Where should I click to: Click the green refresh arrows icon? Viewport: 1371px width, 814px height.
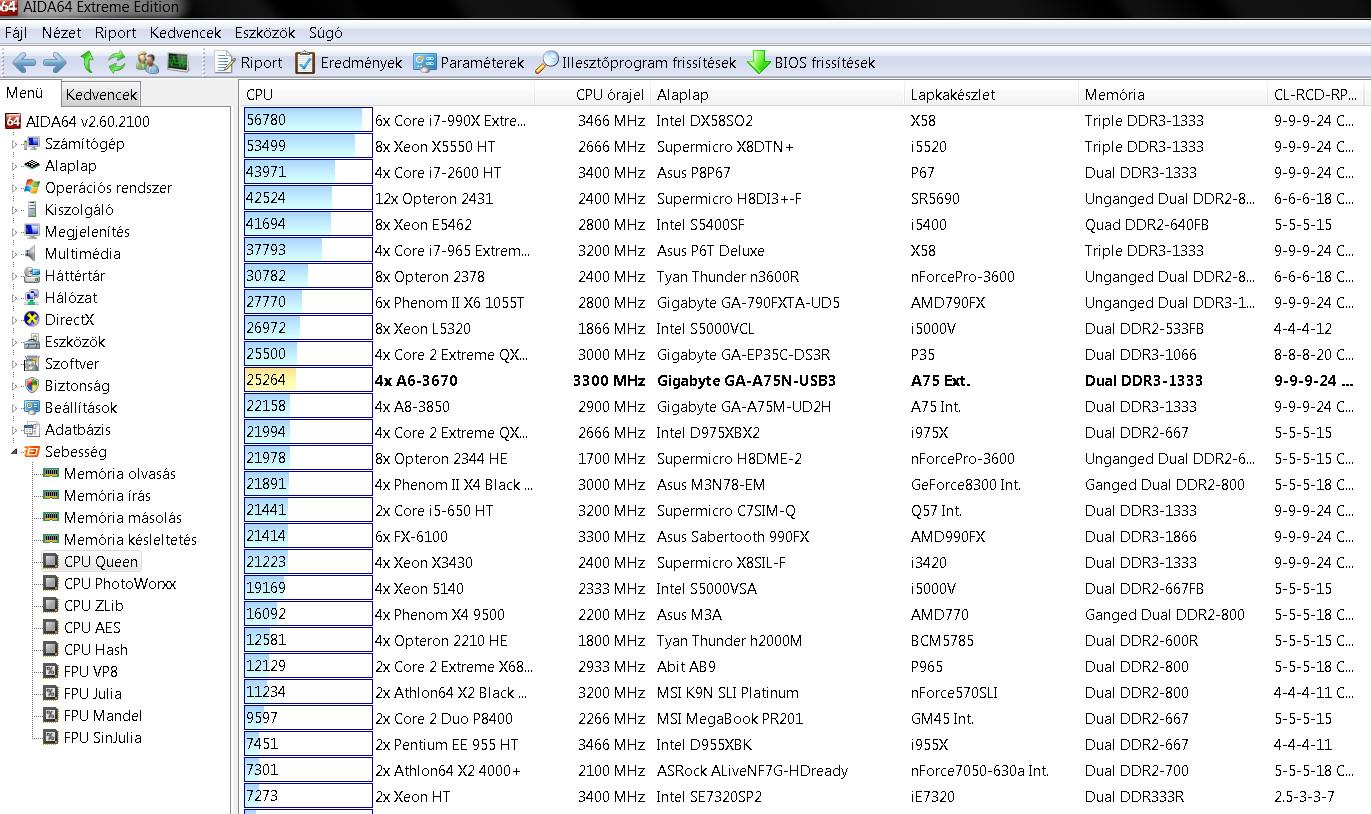tap(117, 62)
